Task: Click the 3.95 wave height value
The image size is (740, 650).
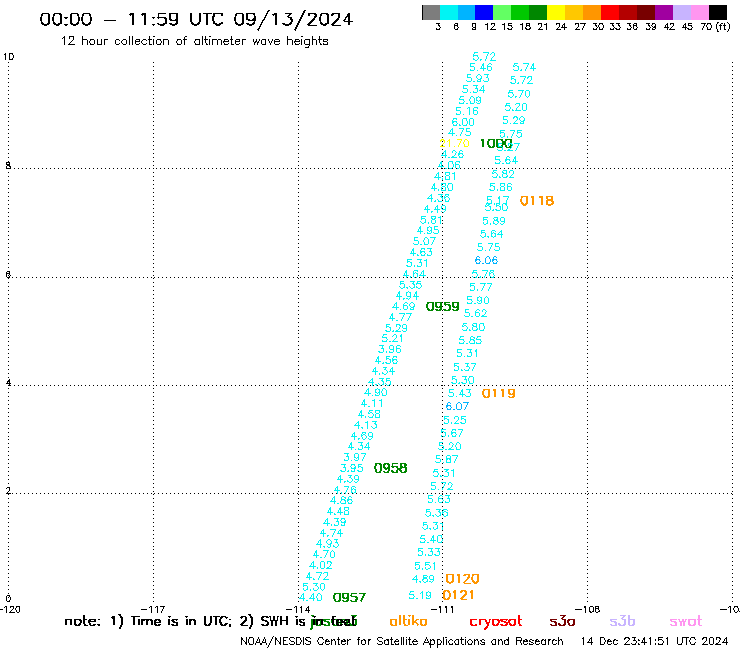Action: [x=352, y=468]
